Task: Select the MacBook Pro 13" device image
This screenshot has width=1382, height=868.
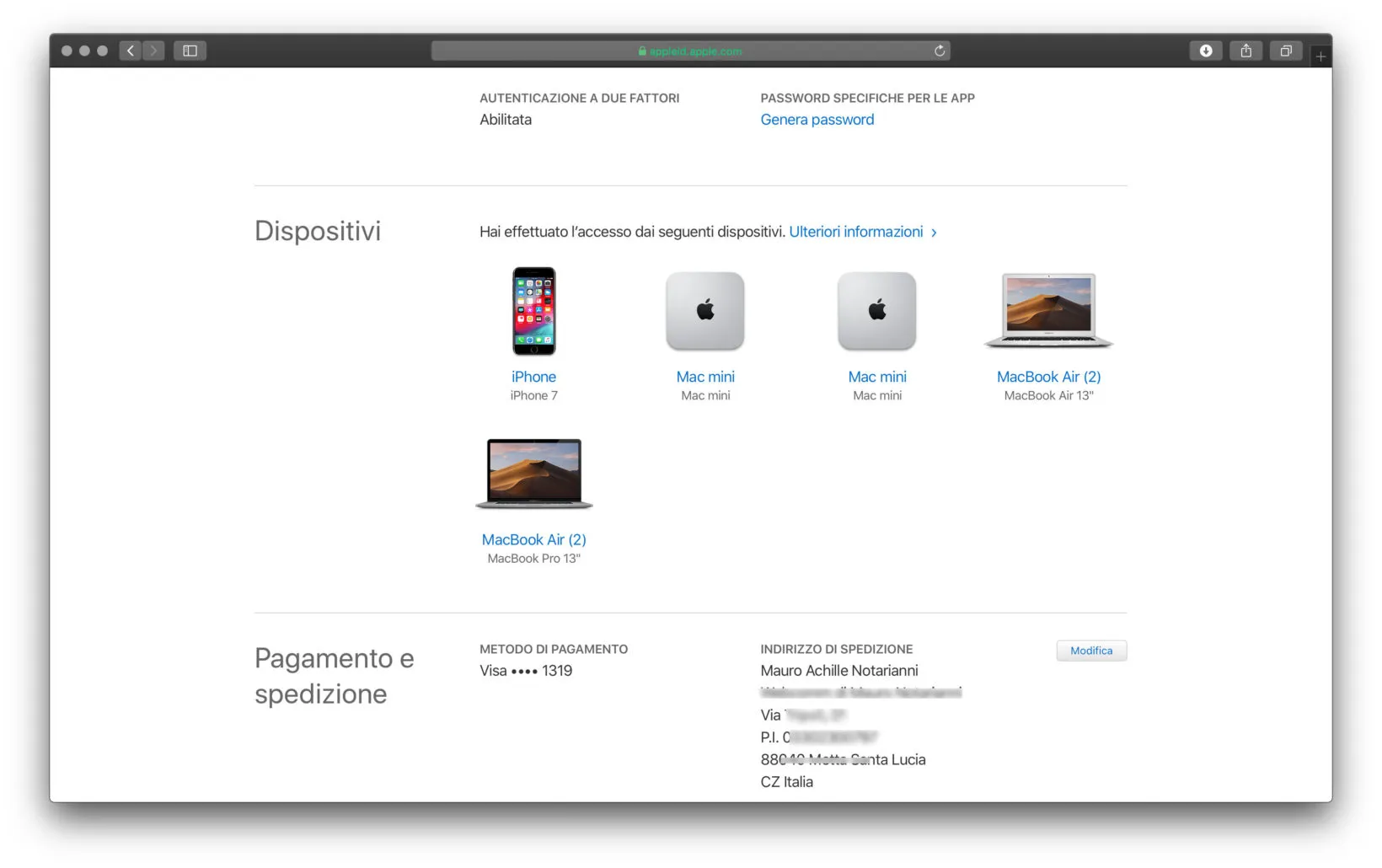Action: [533, 473]
